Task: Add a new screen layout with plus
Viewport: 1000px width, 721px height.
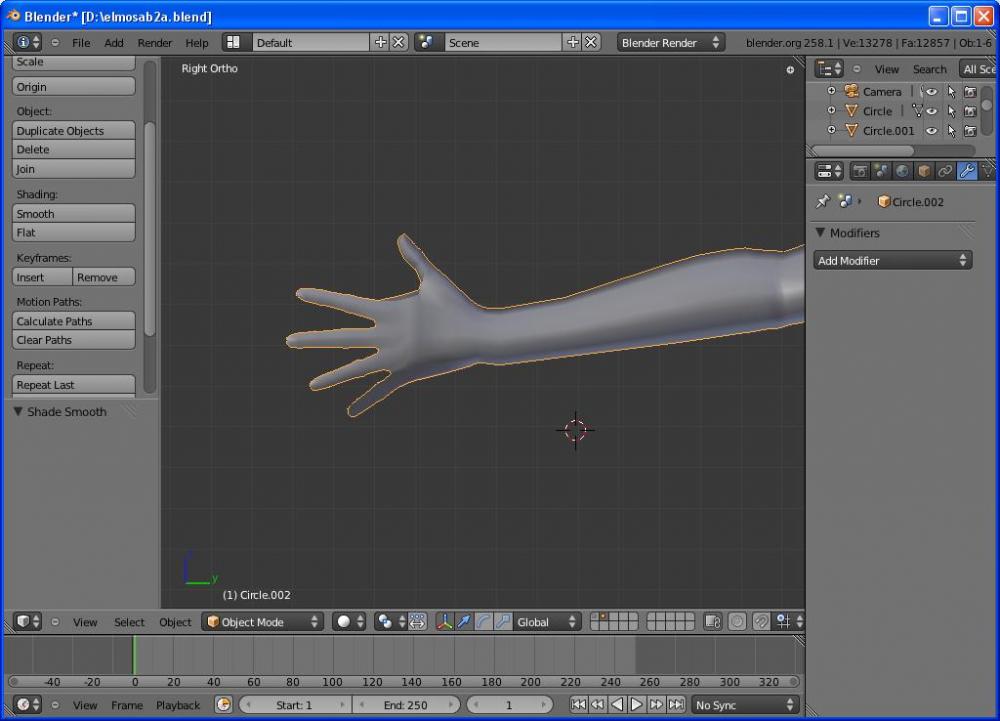Action: point(381,43)
